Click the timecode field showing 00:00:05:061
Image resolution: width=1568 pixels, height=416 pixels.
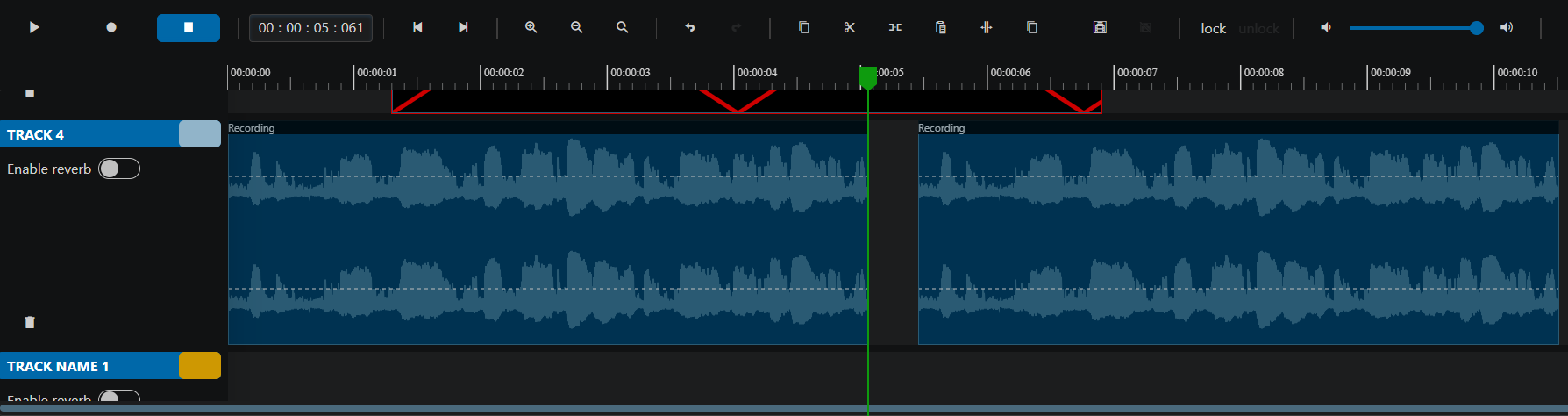tap(311, 27)
